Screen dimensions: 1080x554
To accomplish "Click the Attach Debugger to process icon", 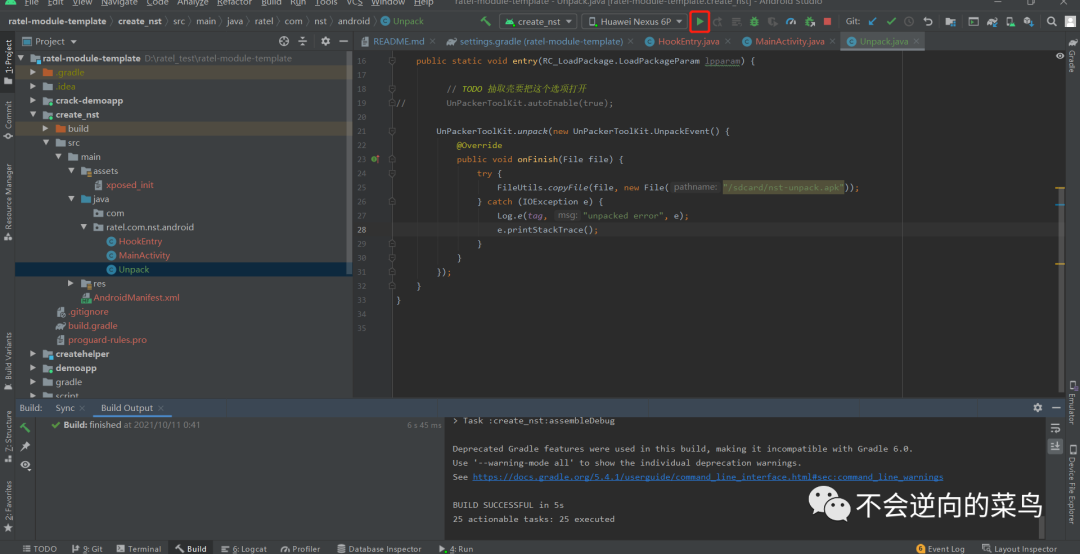I will [x=809, y=22].
